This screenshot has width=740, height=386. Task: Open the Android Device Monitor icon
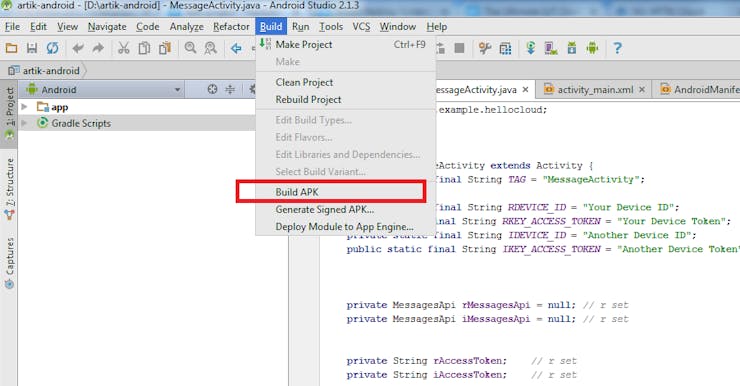point(592,48)
